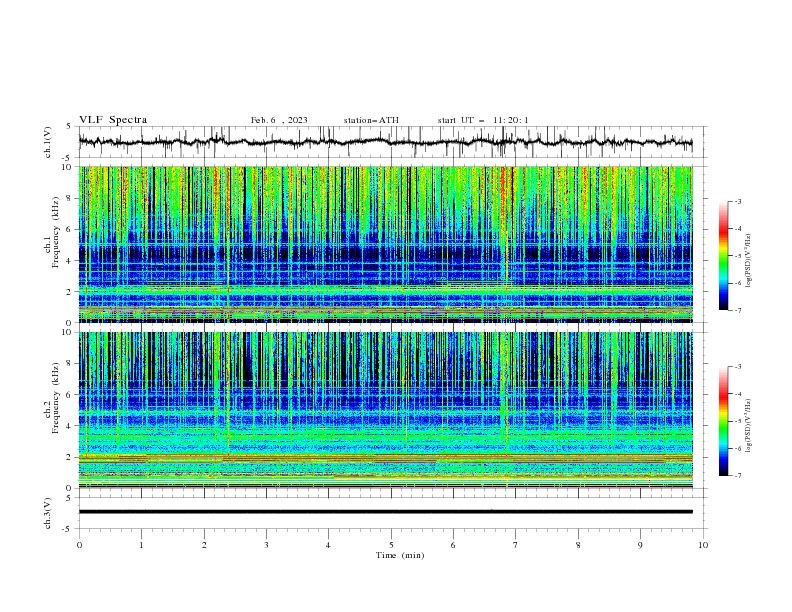
Task: Click the ch.1(V) axis label
Action: (x=48, y=142)
